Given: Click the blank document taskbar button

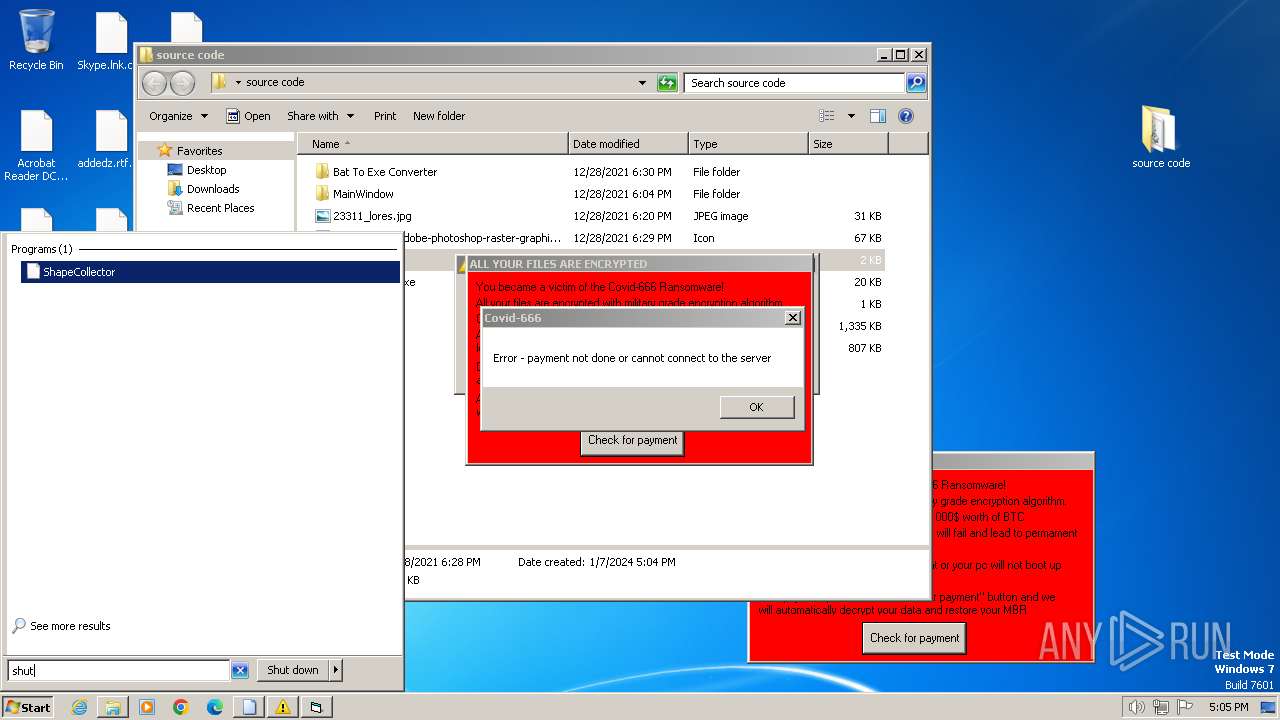Looking at the screenshot, I should pyautogui.click(x=249, y=707).
